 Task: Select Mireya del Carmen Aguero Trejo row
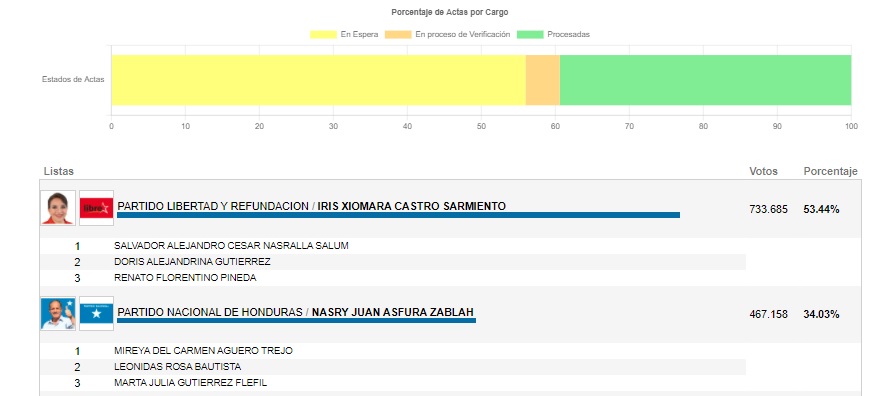pyautogui.click(x=393, y=351)
